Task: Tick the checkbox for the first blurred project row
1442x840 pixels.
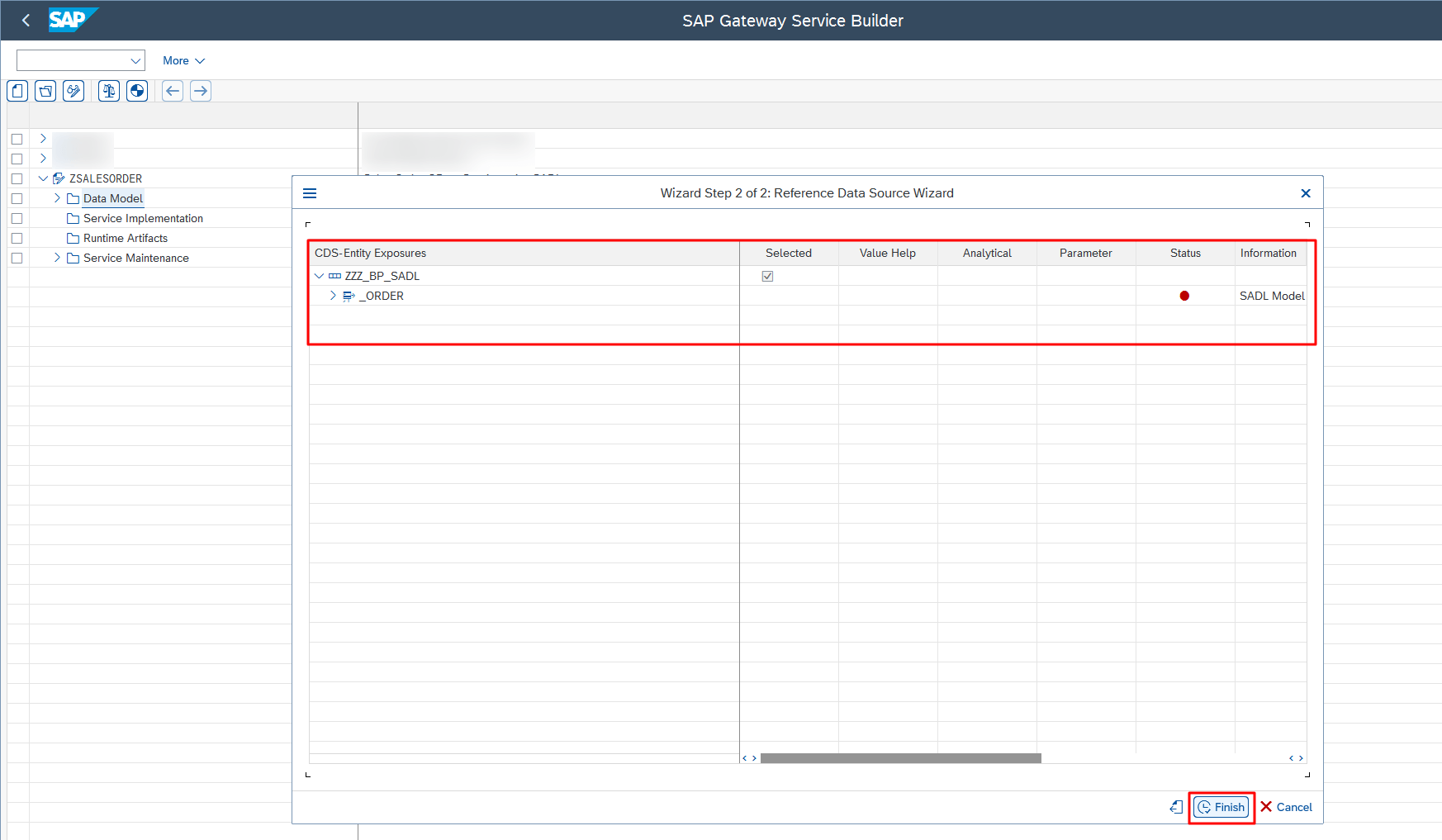Action: [17, 139]
